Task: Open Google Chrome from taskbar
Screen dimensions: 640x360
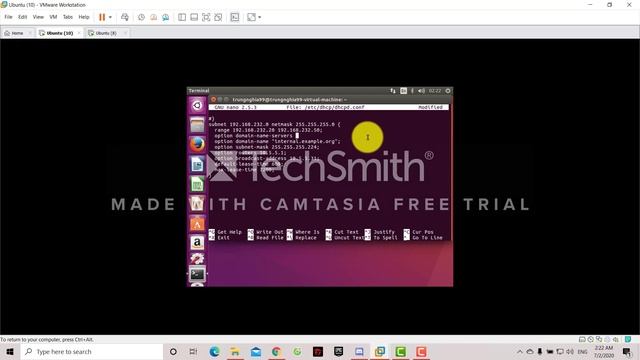Action: (276, 351)
